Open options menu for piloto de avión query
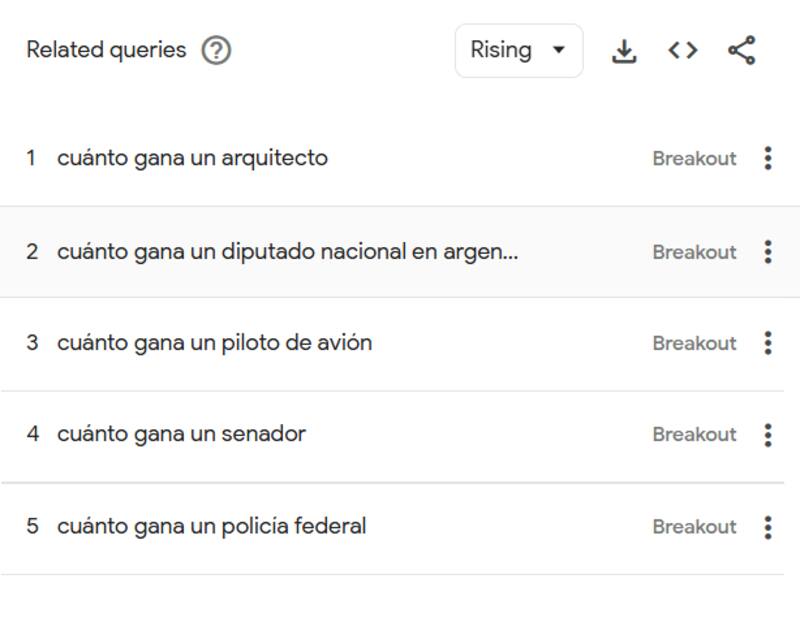This screenshot has width=800, height=622. pos(767,343)
